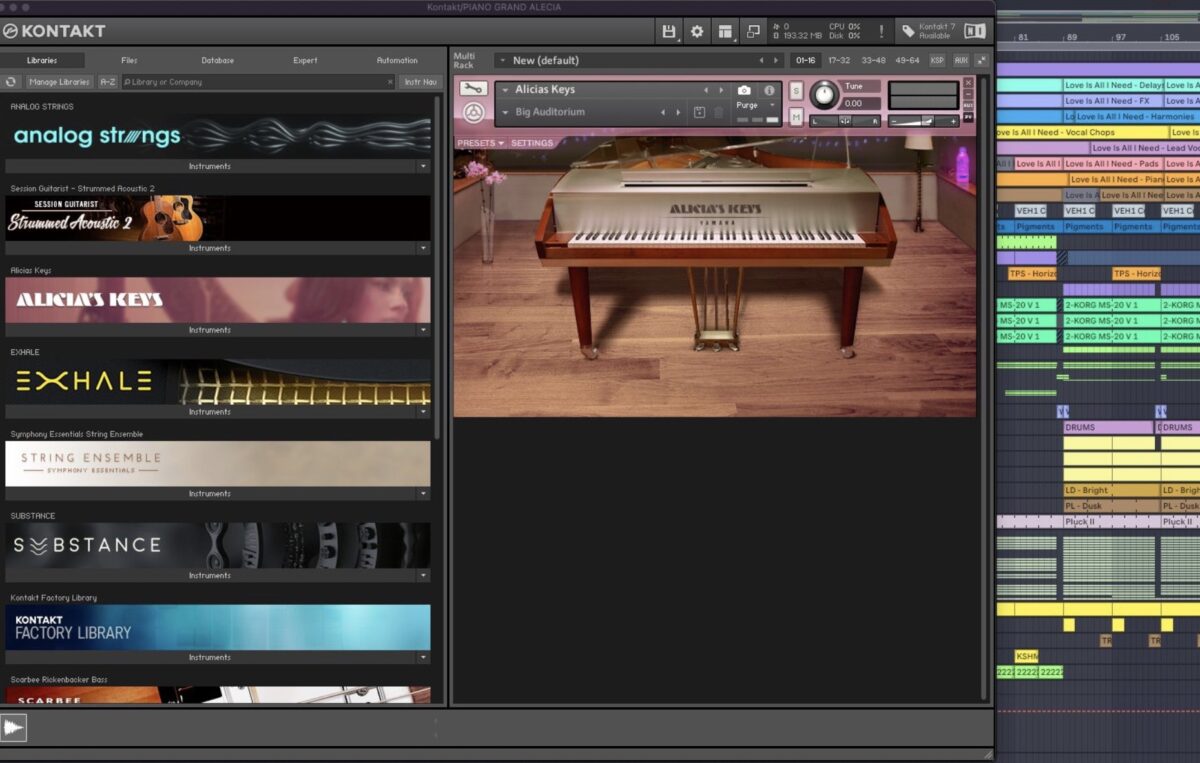Show instrument info icon
The width and height of the screenshot is (1200, 763).
[769, 90]
